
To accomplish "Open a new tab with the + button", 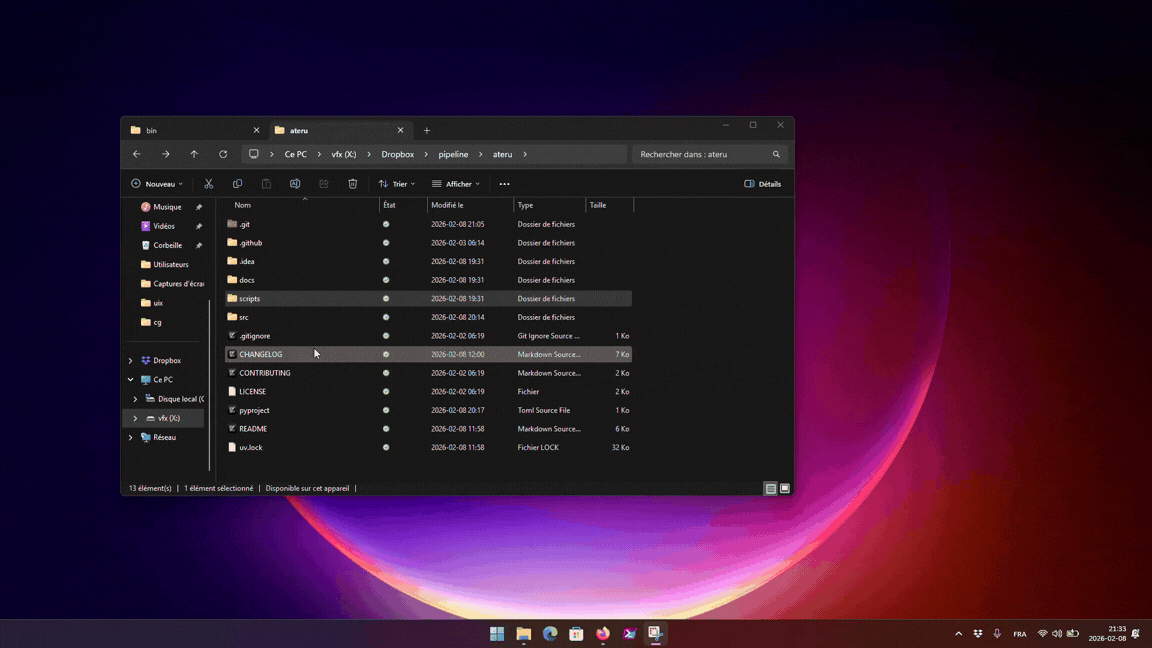I will pyautogui.click(x=427, y=130).
